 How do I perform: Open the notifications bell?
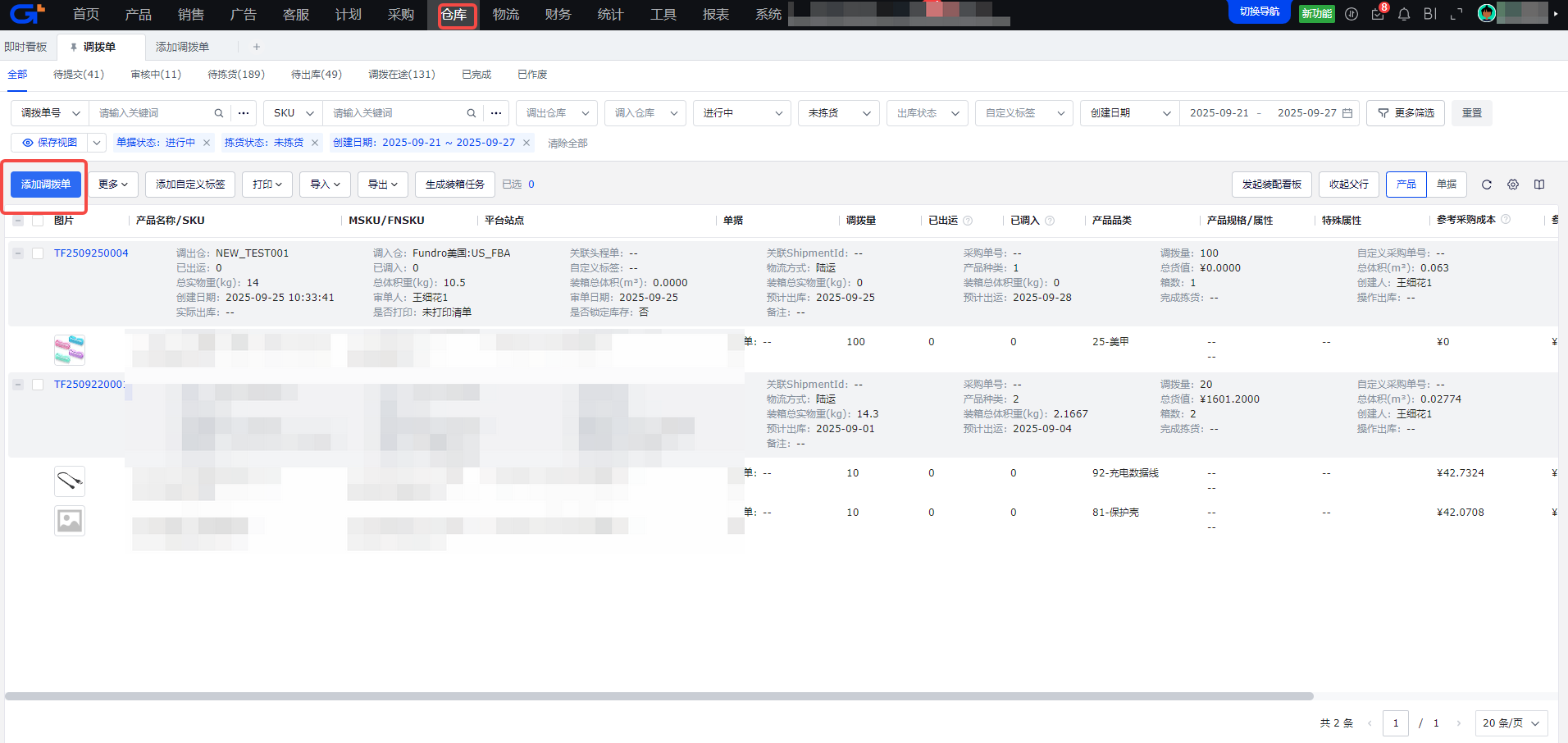tap(1404, 14)
